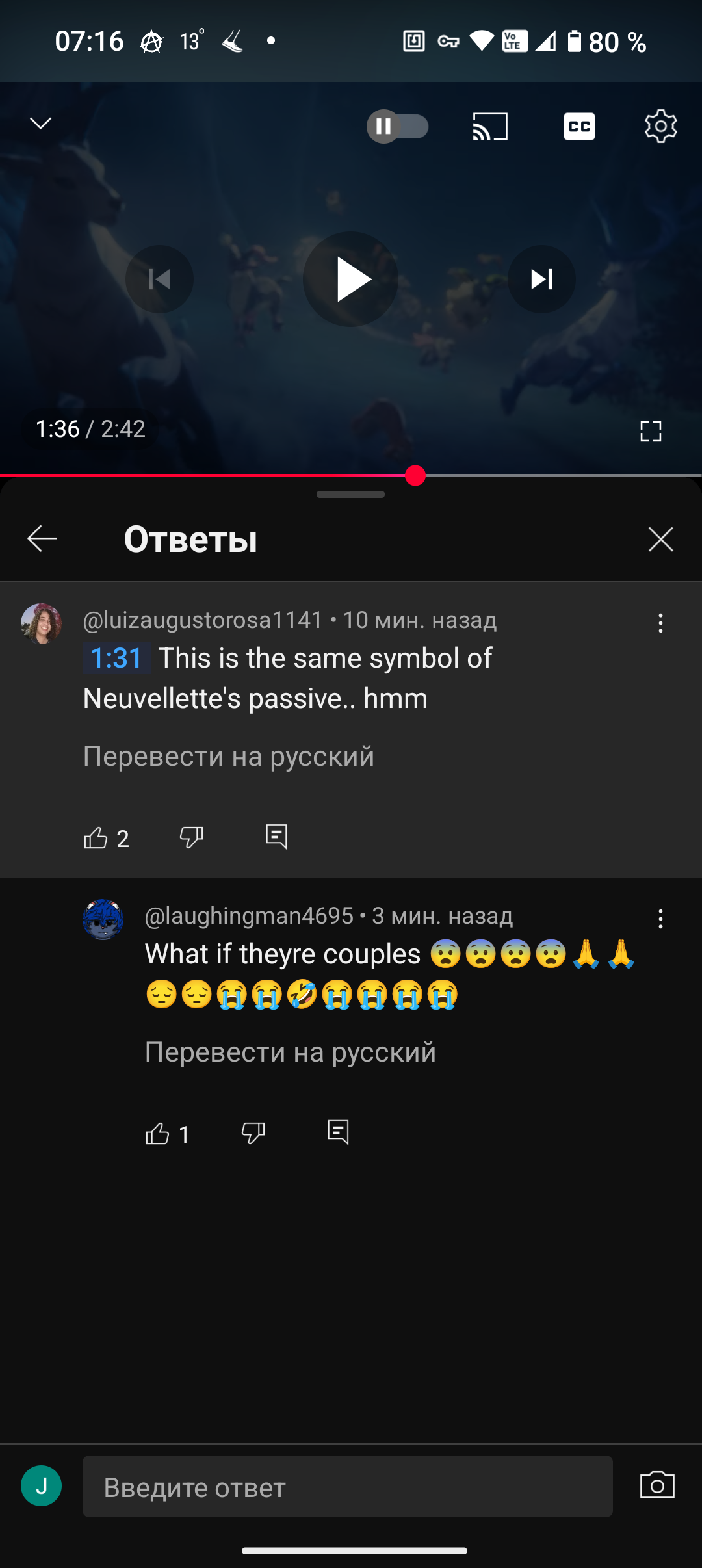The image size is (702, 1568).
Task: Click the red playhead on the progress bar
Action: point(415,476)
